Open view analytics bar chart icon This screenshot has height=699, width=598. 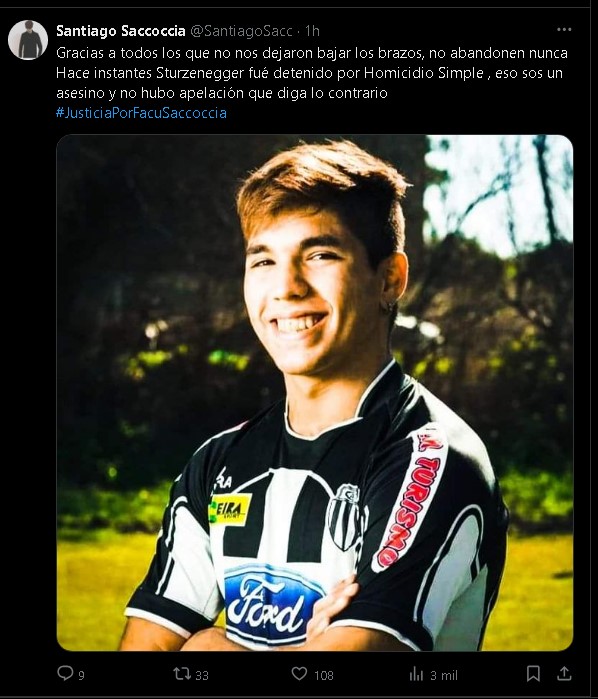pos(416,674)
